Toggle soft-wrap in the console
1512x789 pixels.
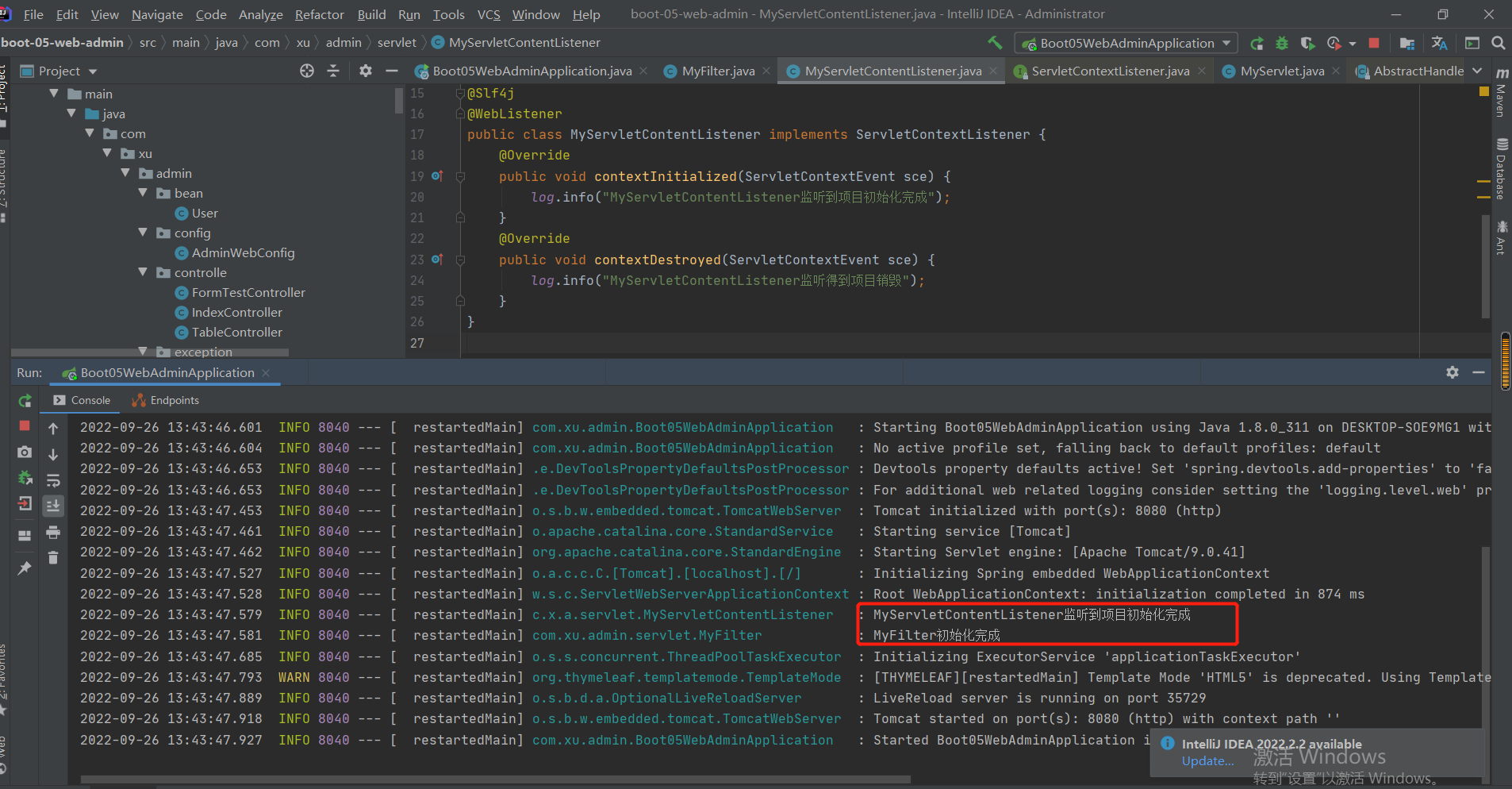53,480
